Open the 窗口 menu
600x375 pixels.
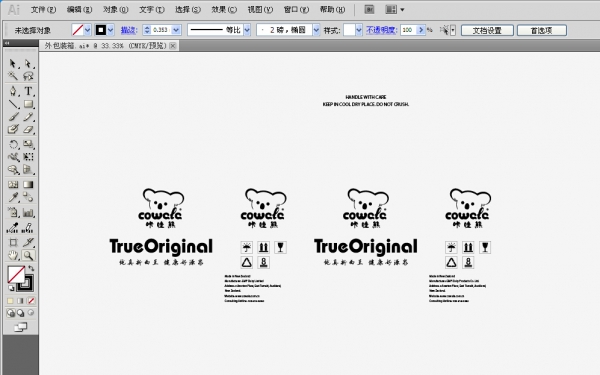pos(296,10)
